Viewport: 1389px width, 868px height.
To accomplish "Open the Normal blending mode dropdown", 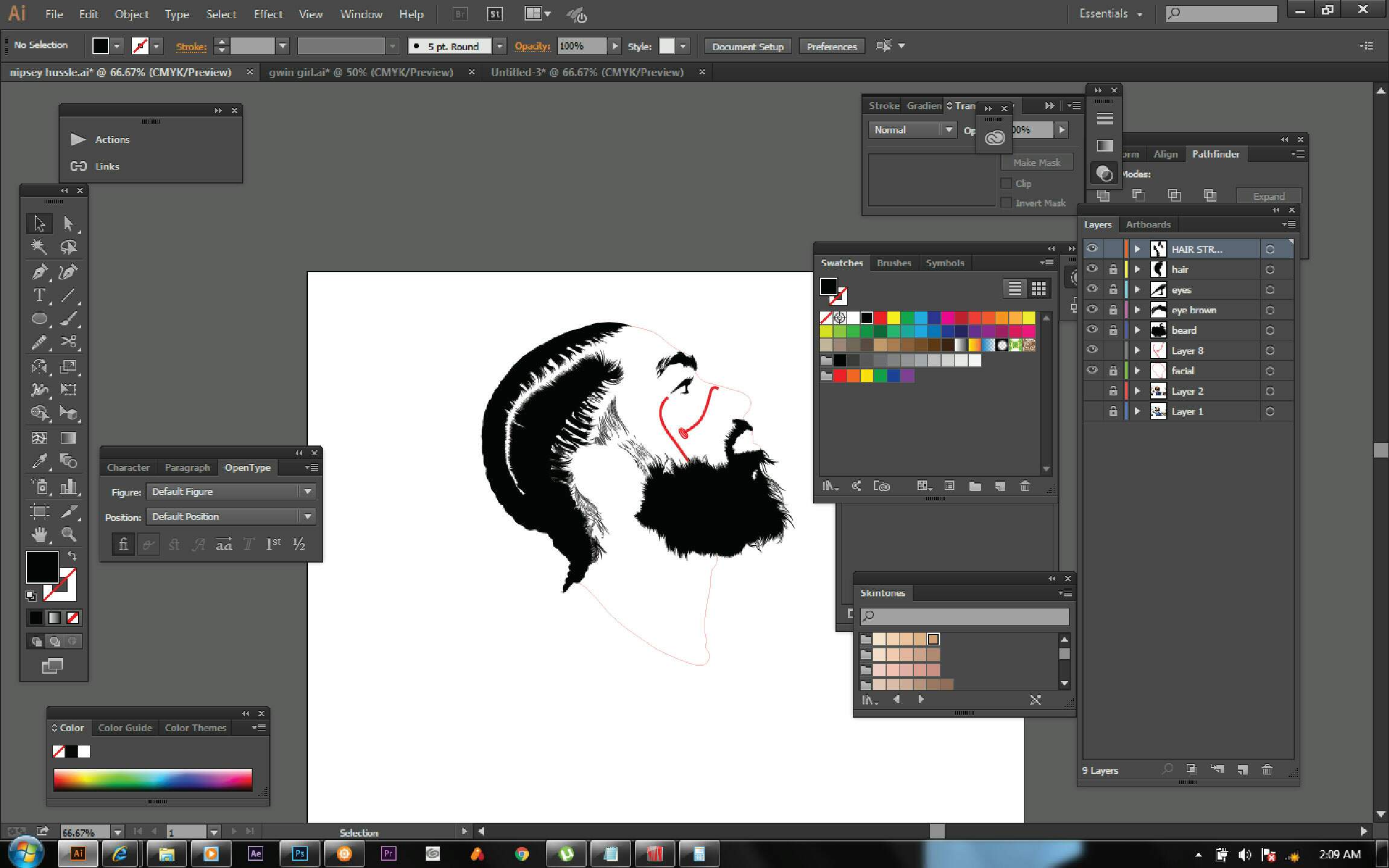I will (x=948, y=130).
